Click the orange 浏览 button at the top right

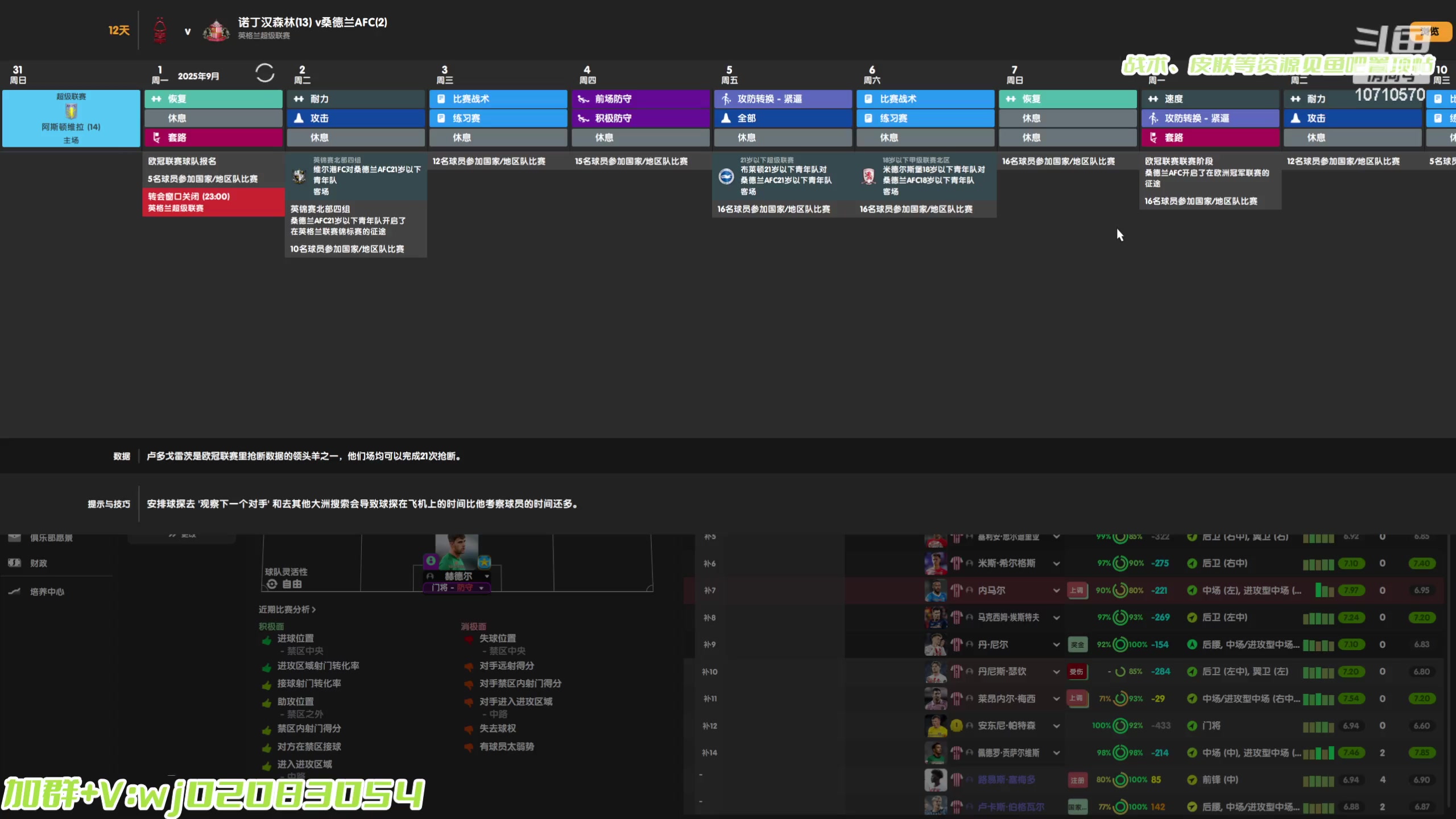click(1430, 31)
